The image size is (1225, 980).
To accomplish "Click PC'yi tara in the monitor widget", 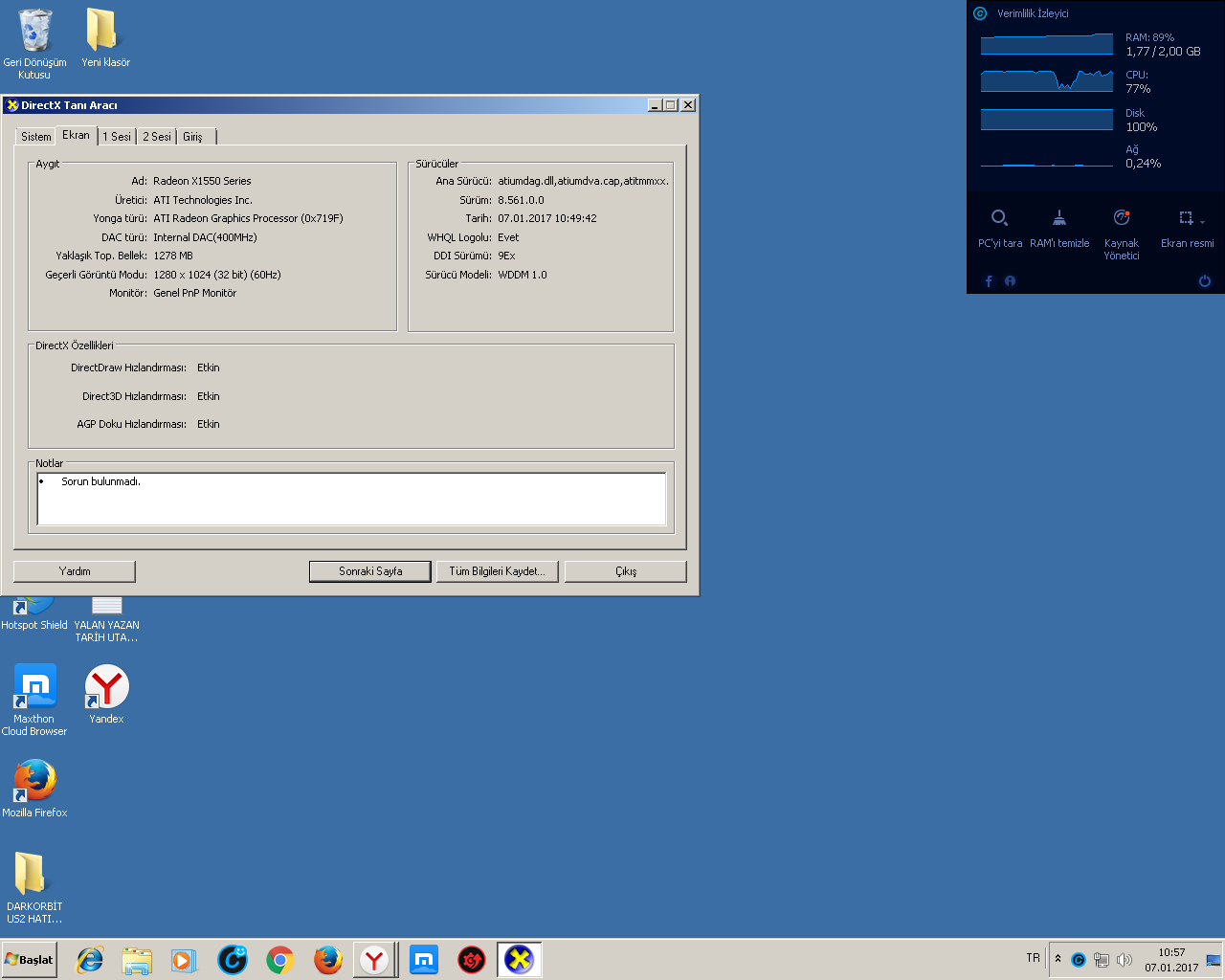I will pos(1000,229).
